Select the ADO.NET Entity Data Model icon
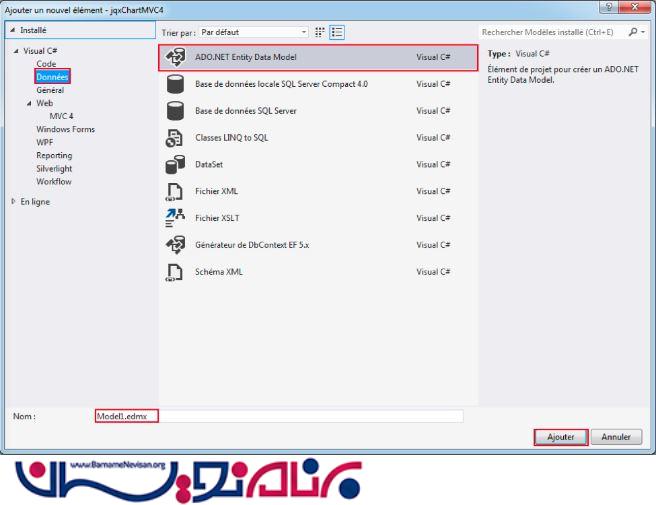 (175, 58)
